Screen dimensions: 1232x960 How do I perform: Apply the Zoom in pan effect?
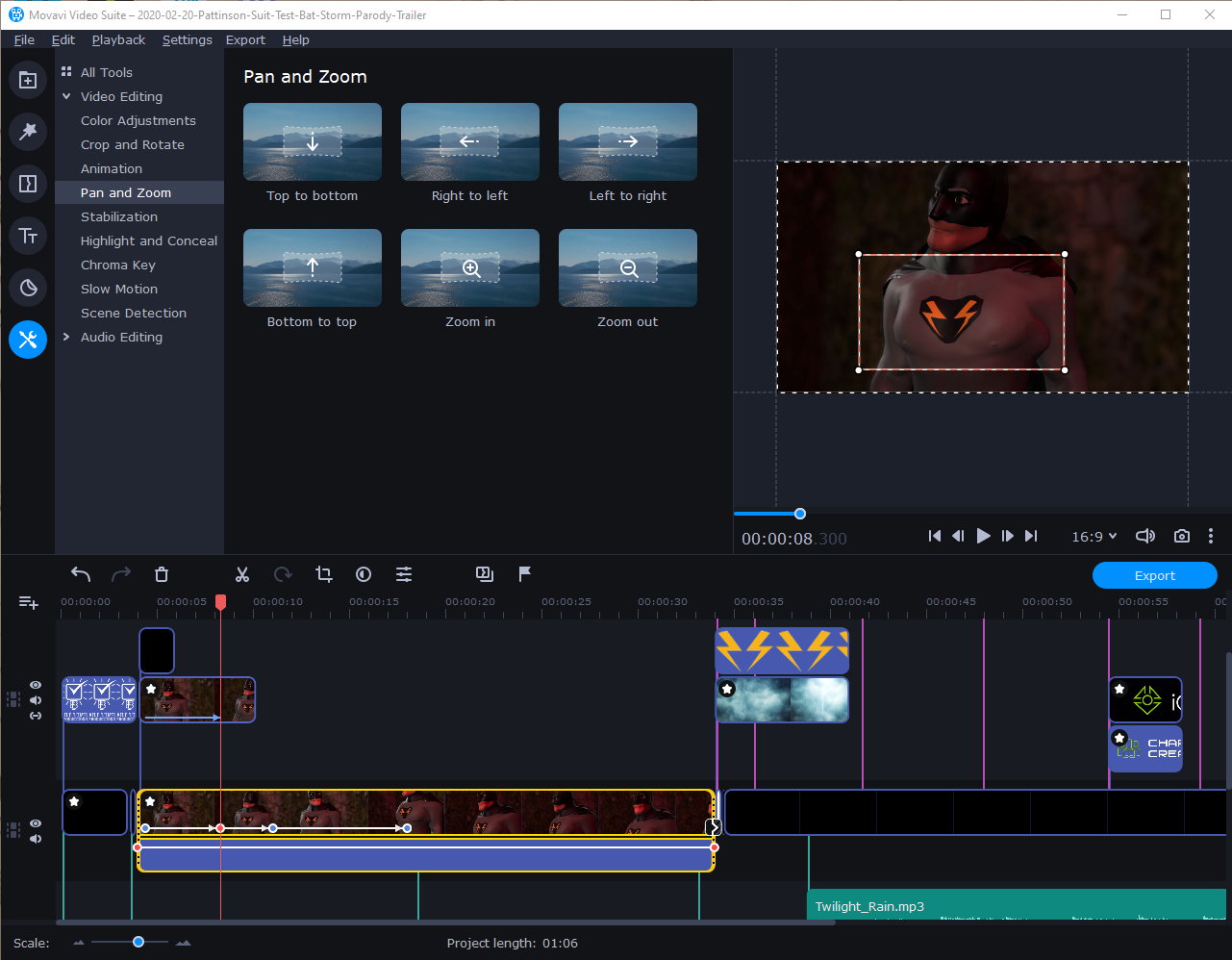click(469, 267)
